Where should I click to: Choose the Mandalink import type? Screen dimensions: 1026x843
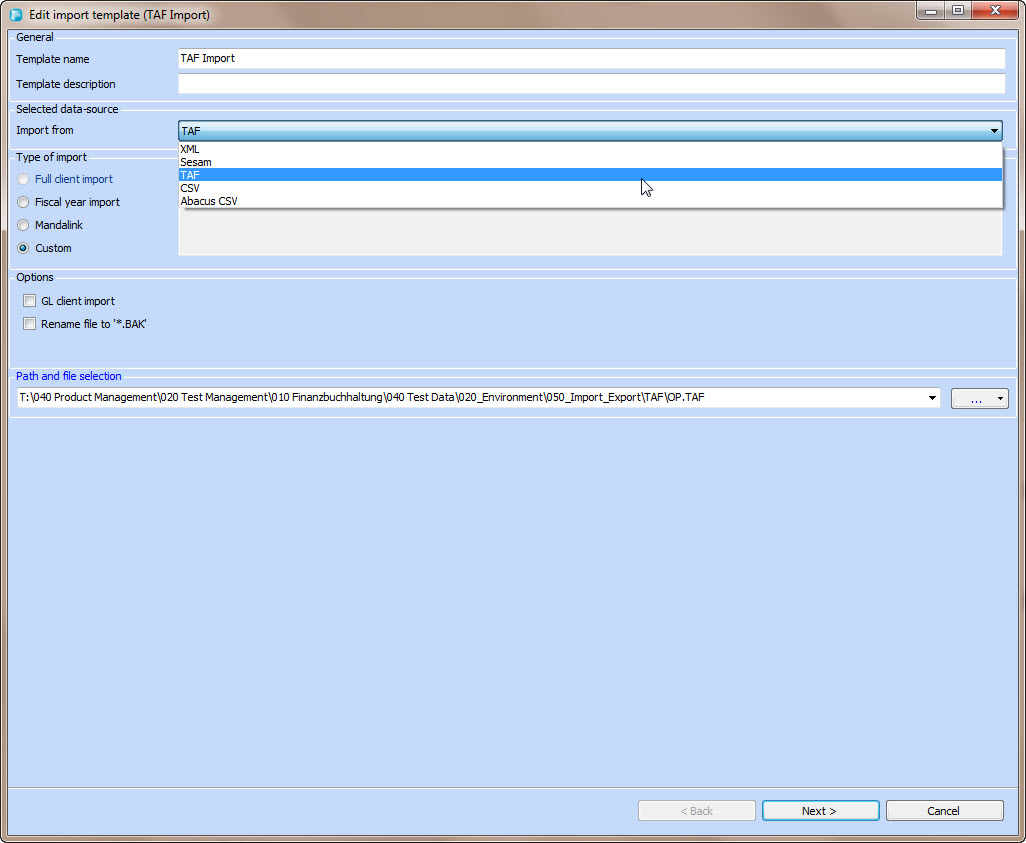[x=23, y=225]
